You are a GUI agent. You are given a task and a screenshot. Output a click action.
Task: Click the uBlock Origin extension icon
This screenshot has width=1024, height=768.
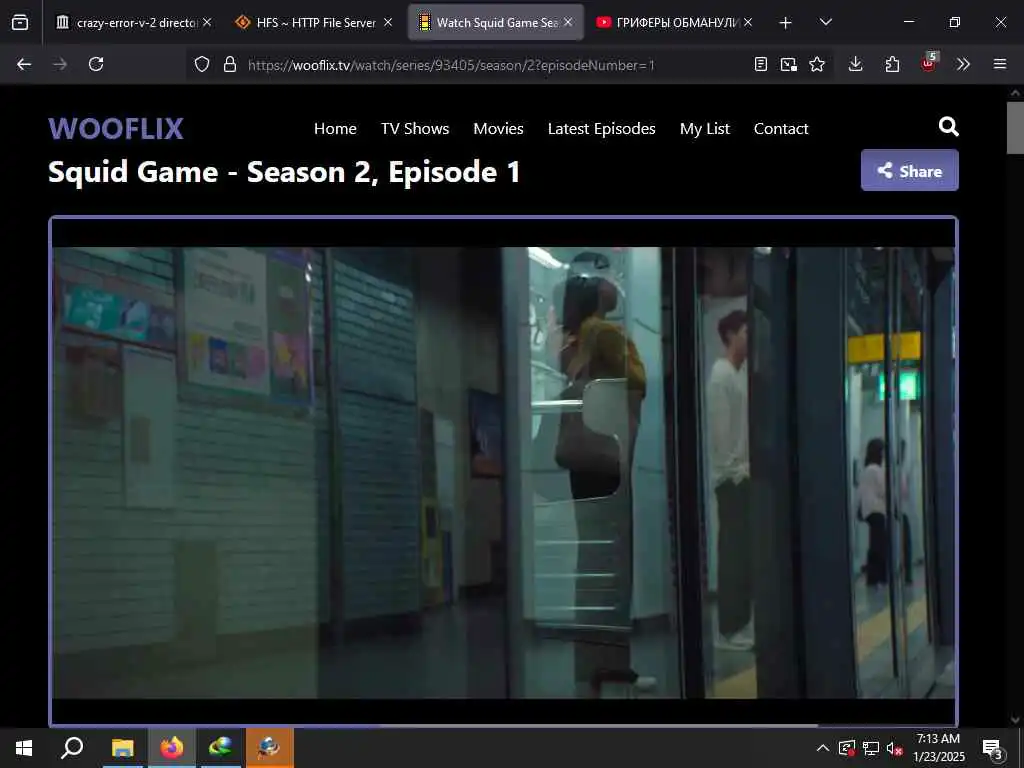pyautogui.click(x=929, y=63)
